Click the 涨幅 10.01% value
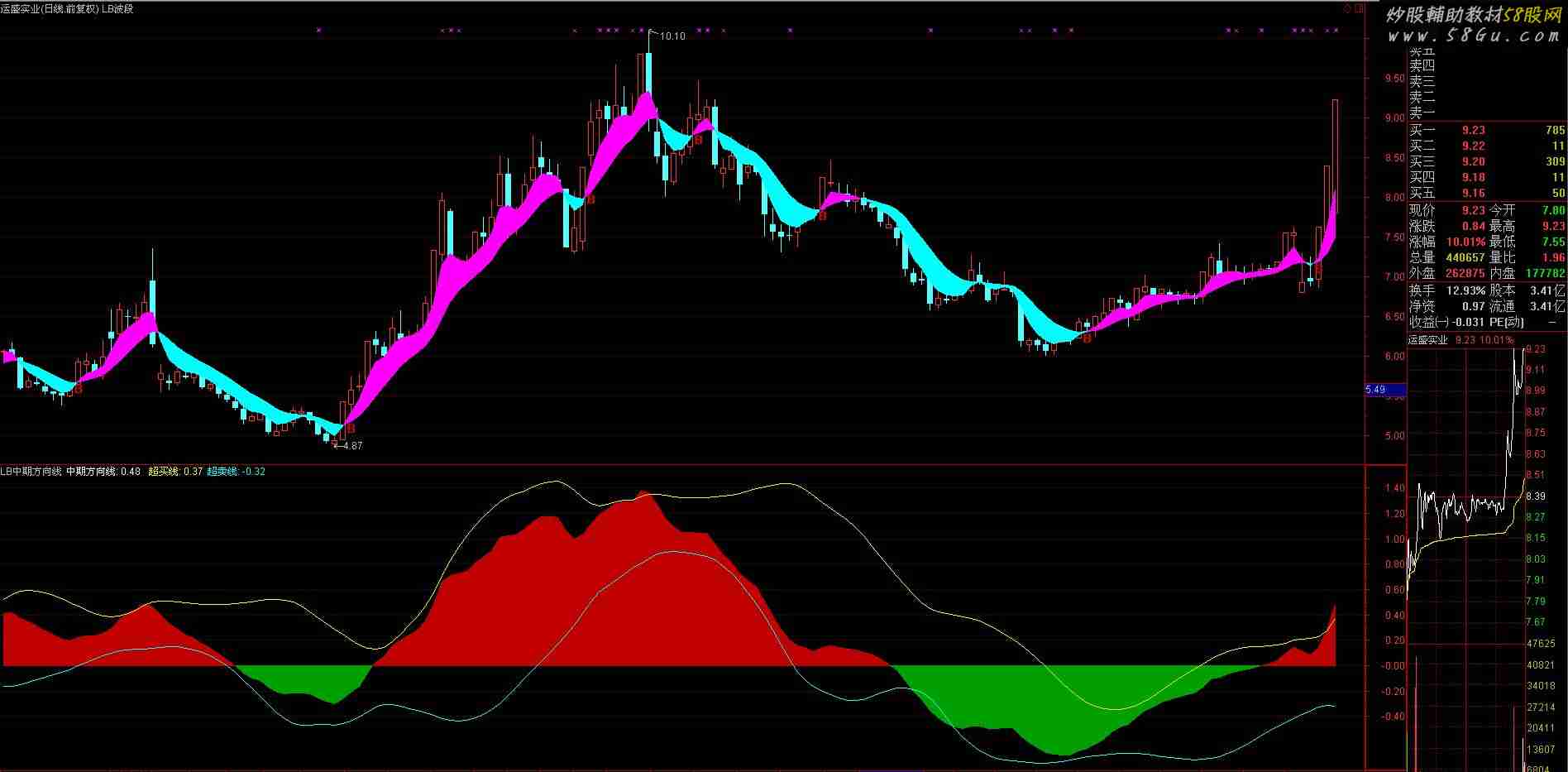Screen dimensions: 1568x772 1465,242
